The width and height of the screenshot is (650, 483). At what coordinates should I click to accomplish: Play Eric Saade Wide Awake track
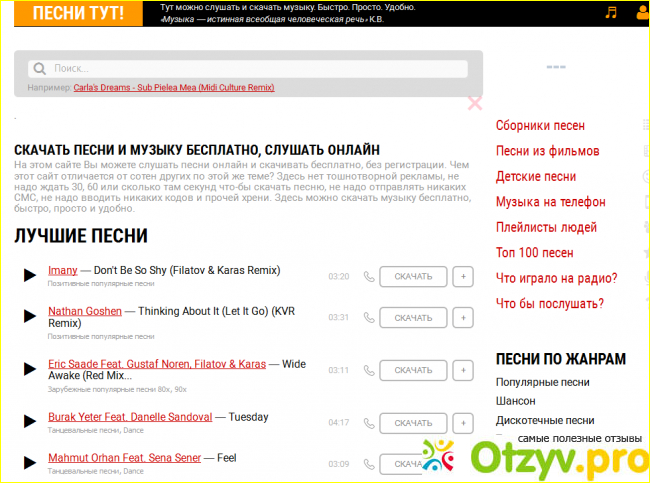coord(30,369)
